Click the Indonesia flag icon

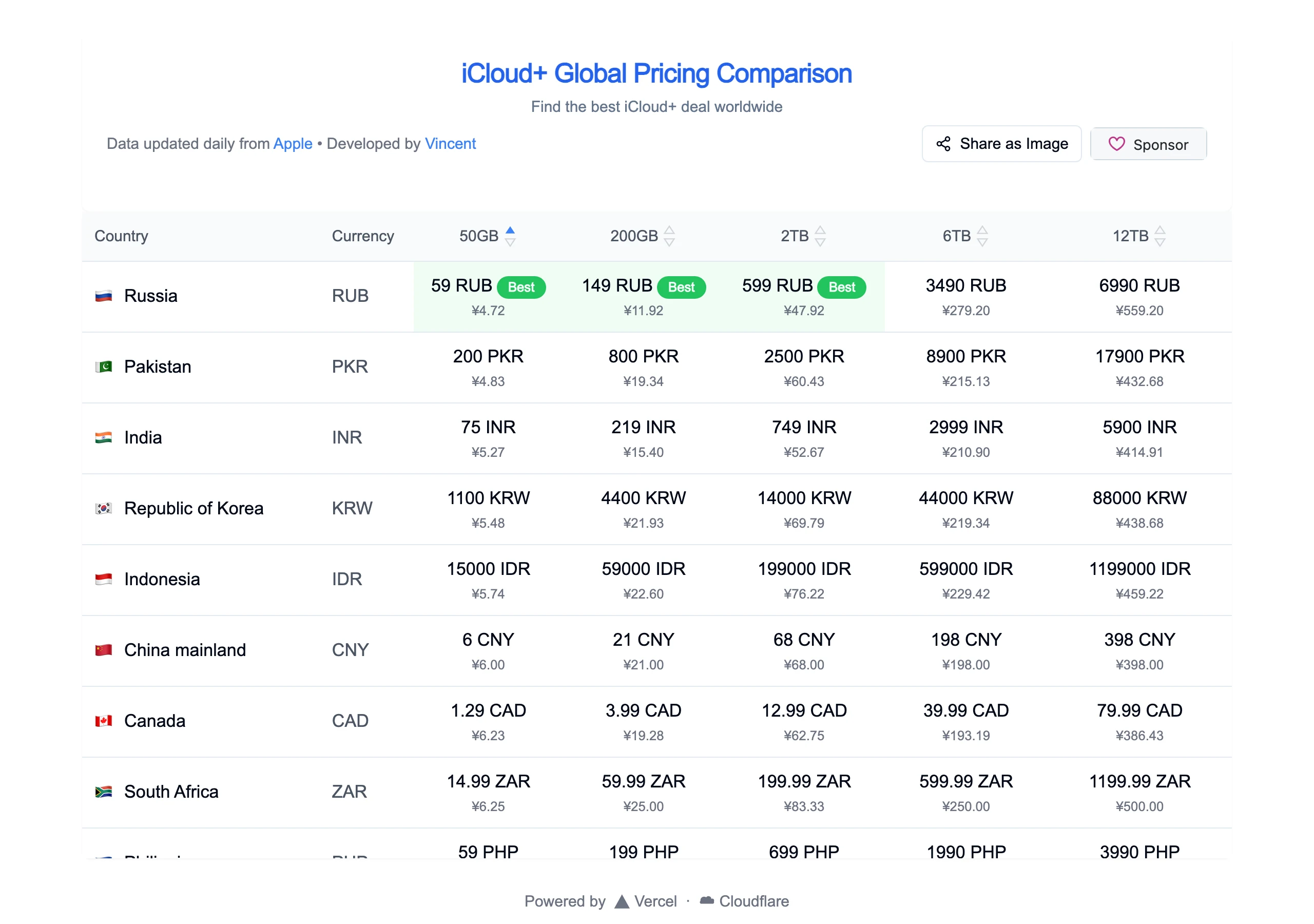(x=104, y=580)
